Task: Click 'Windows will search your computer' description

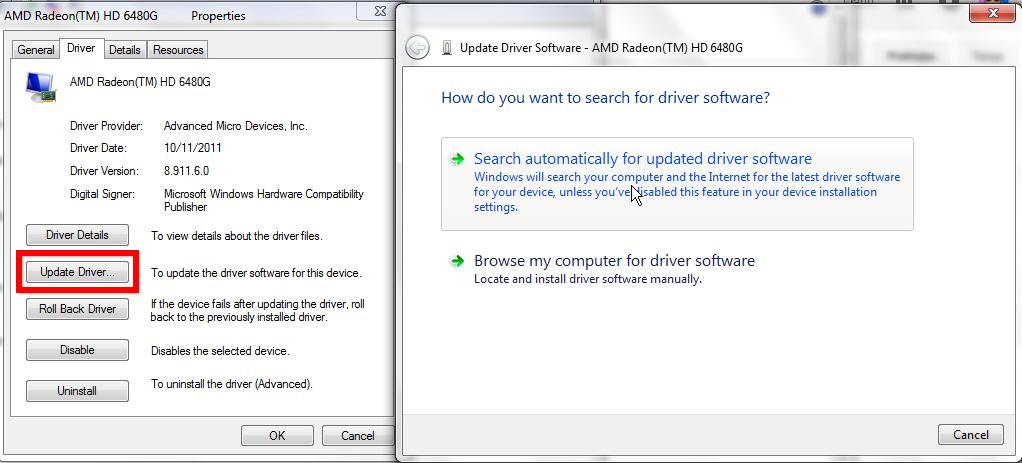Action: point(687,192)
